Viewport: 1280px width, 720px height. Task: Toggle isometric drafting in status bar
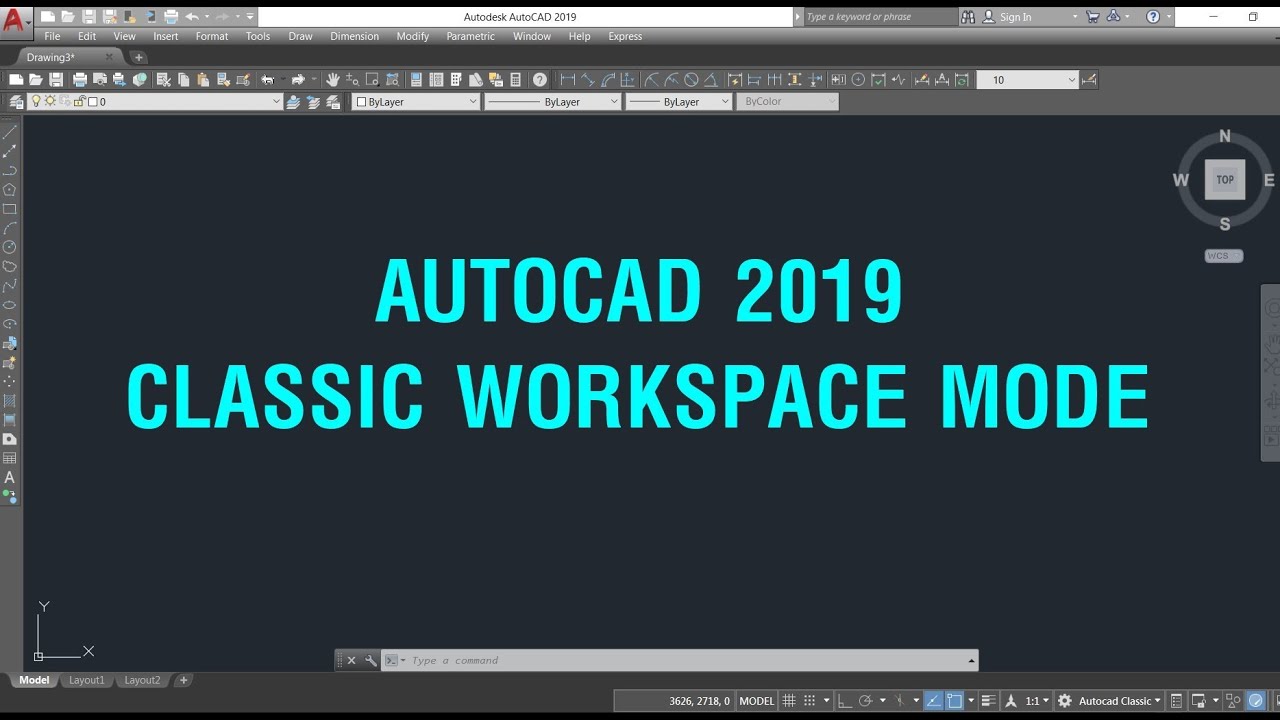click(899, 701)
